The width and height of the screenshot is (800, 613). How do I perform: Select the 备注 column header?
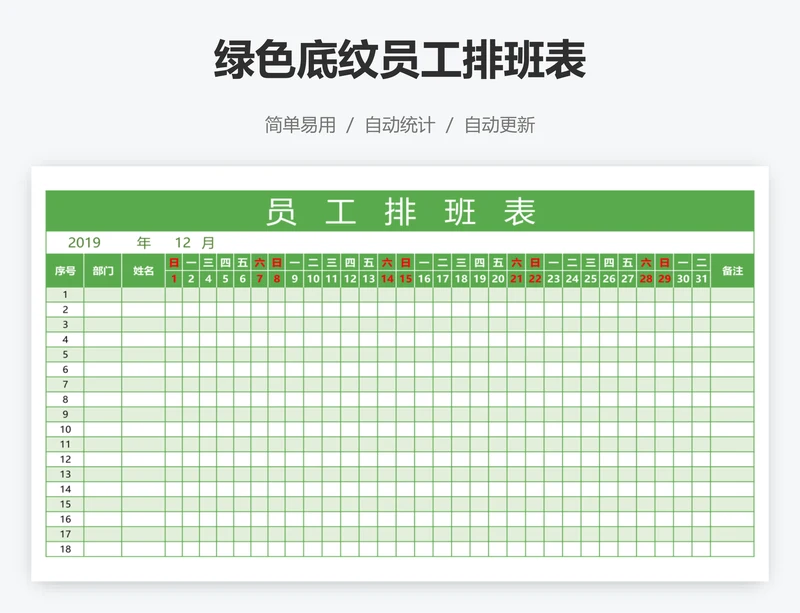[x=732, y=271]
